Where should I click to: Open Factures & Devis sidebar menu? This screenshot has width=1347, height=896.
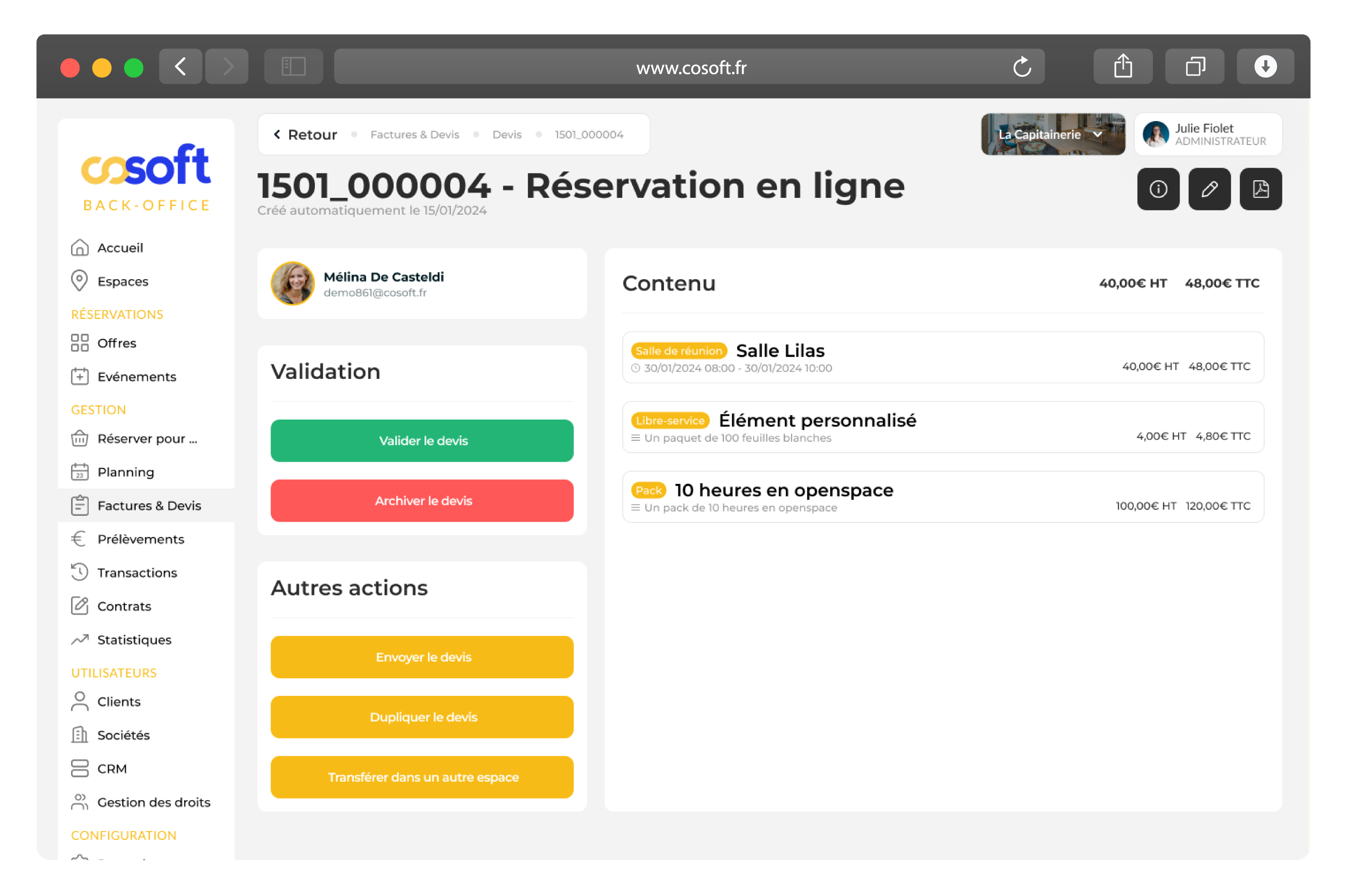146,505
